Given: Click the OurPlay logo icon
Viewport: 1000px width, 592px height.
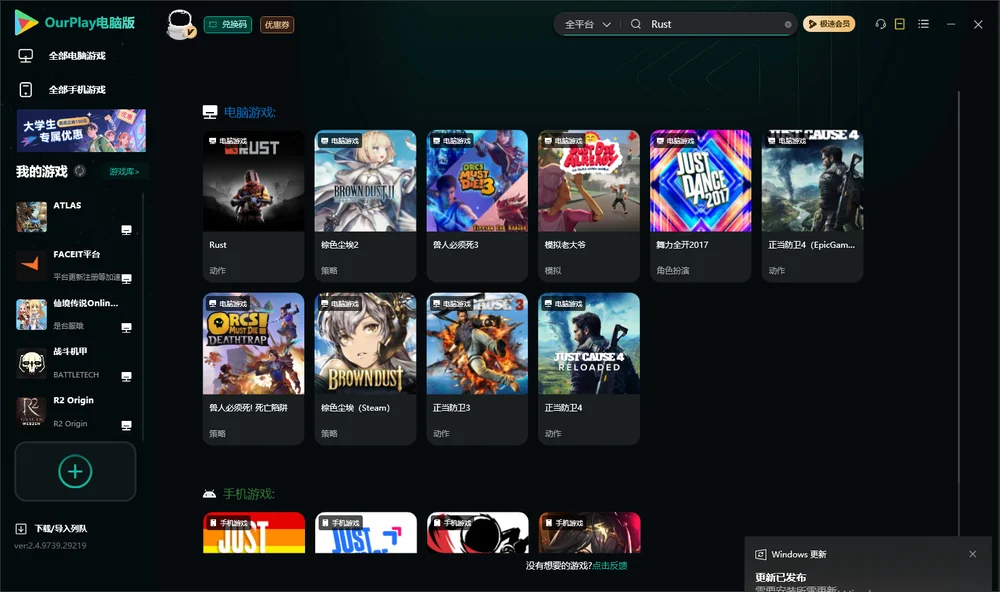Looking at the screenshot, I should point(26,22).
